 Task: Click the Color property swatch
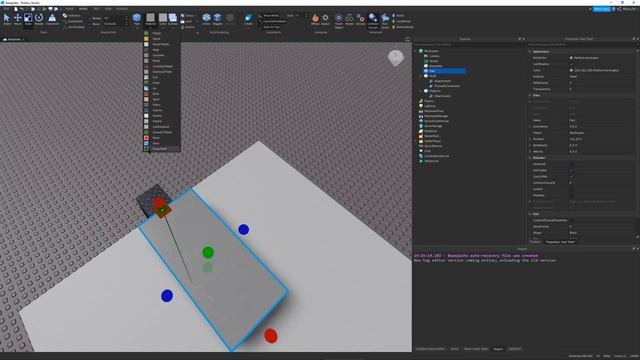pyautogui.click(x=571, y=70)
